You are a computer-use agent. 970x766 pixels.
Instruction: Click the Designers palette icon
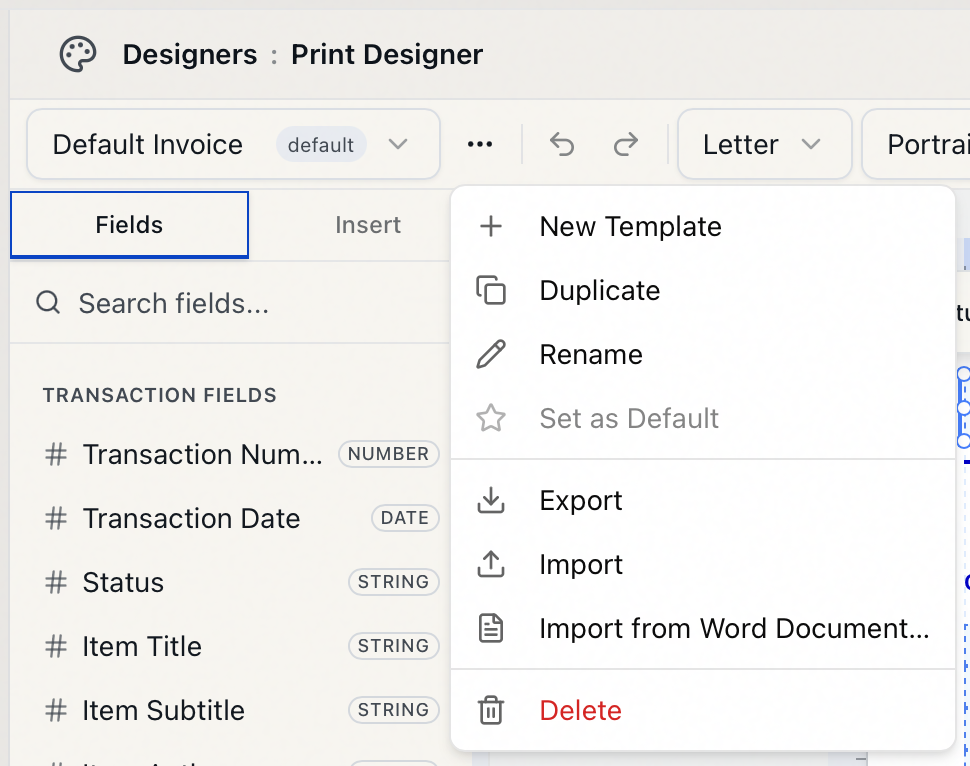point(78,54)
